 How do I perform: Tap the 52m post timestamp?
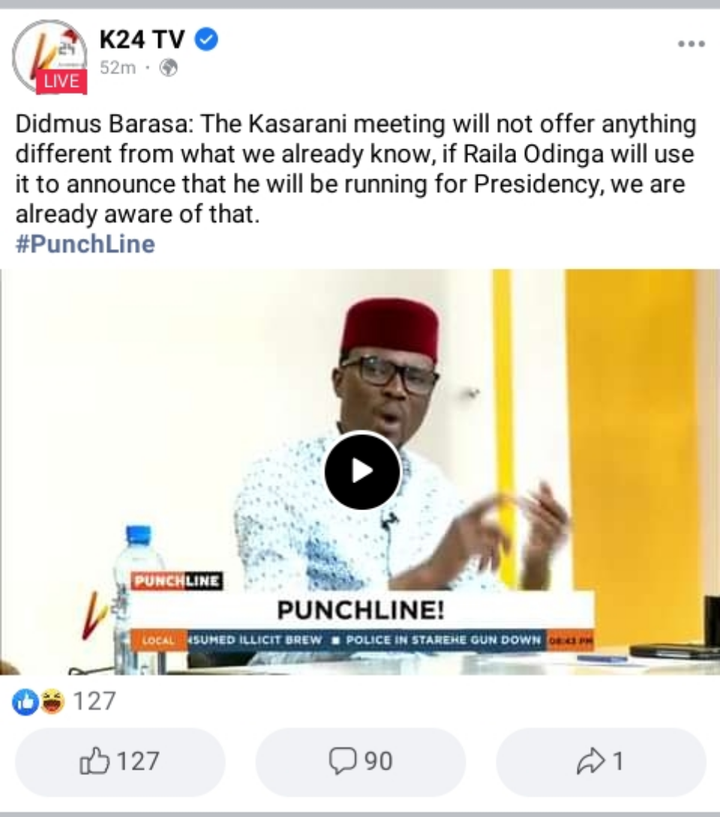click(118, 68)
